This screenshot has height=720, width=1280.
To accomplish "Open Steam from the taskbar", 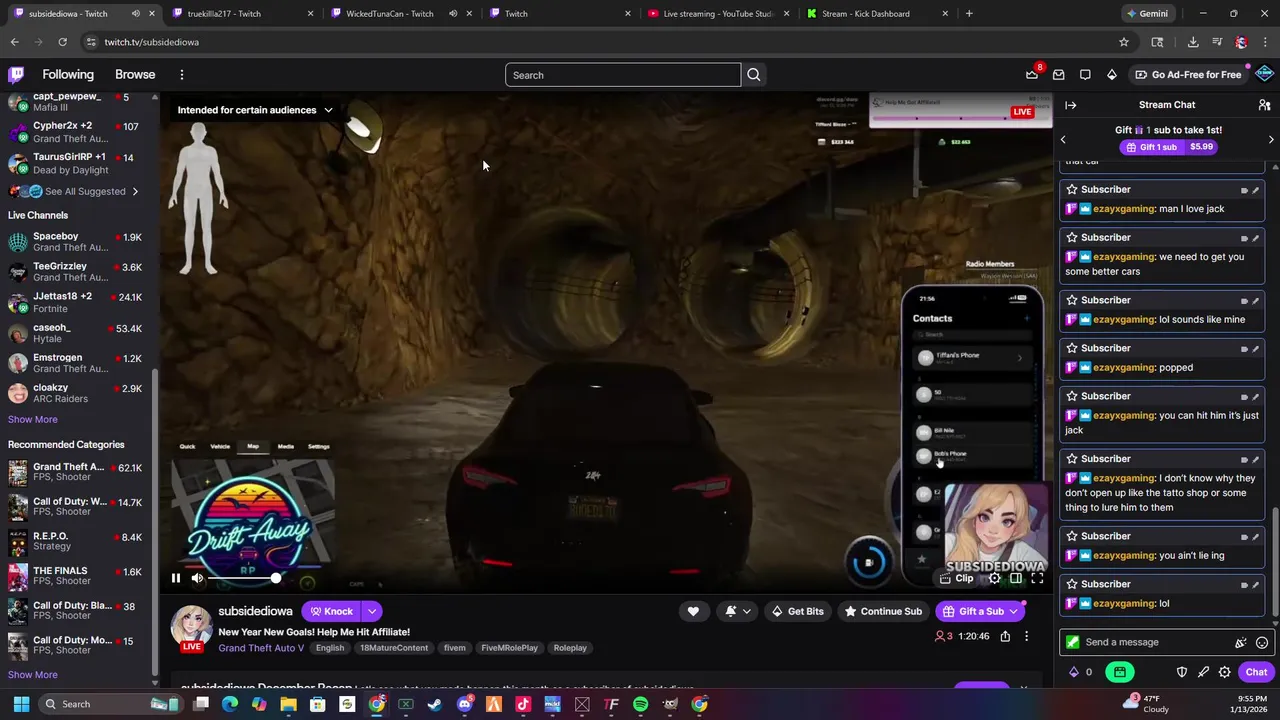I will point(435,704).
